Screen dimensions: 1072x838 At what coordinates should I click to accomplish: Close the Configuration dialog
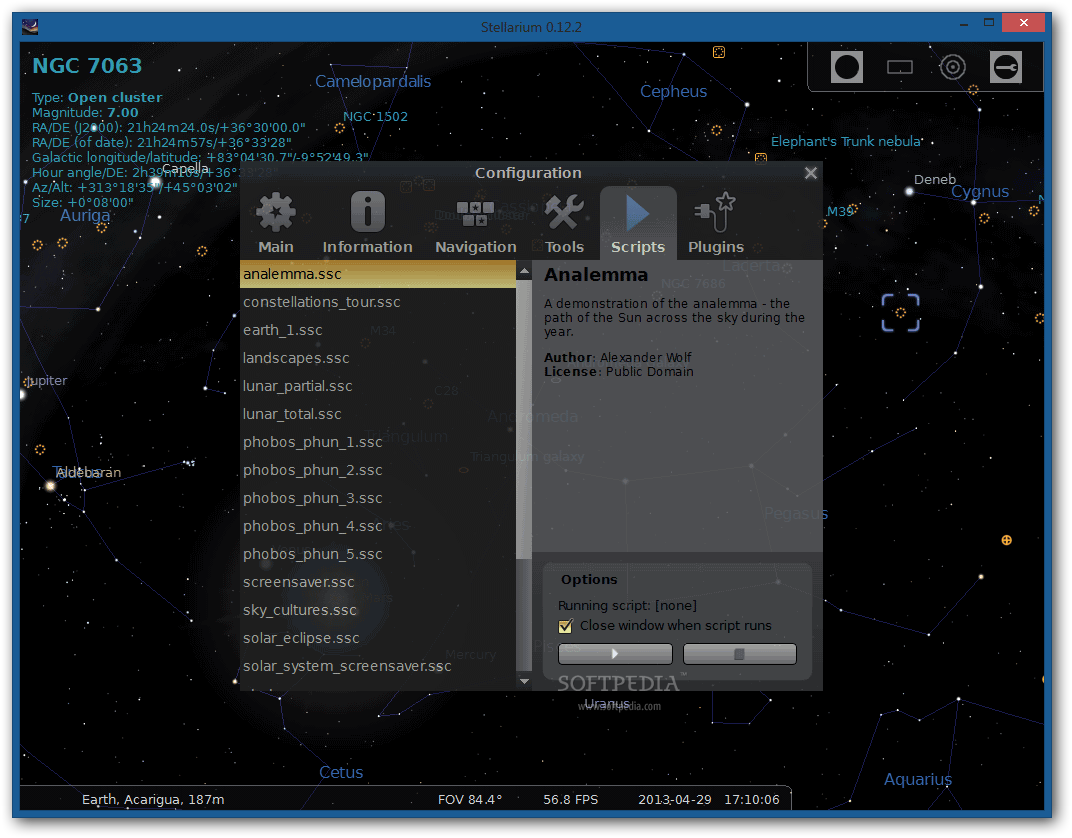coord(811,173)
